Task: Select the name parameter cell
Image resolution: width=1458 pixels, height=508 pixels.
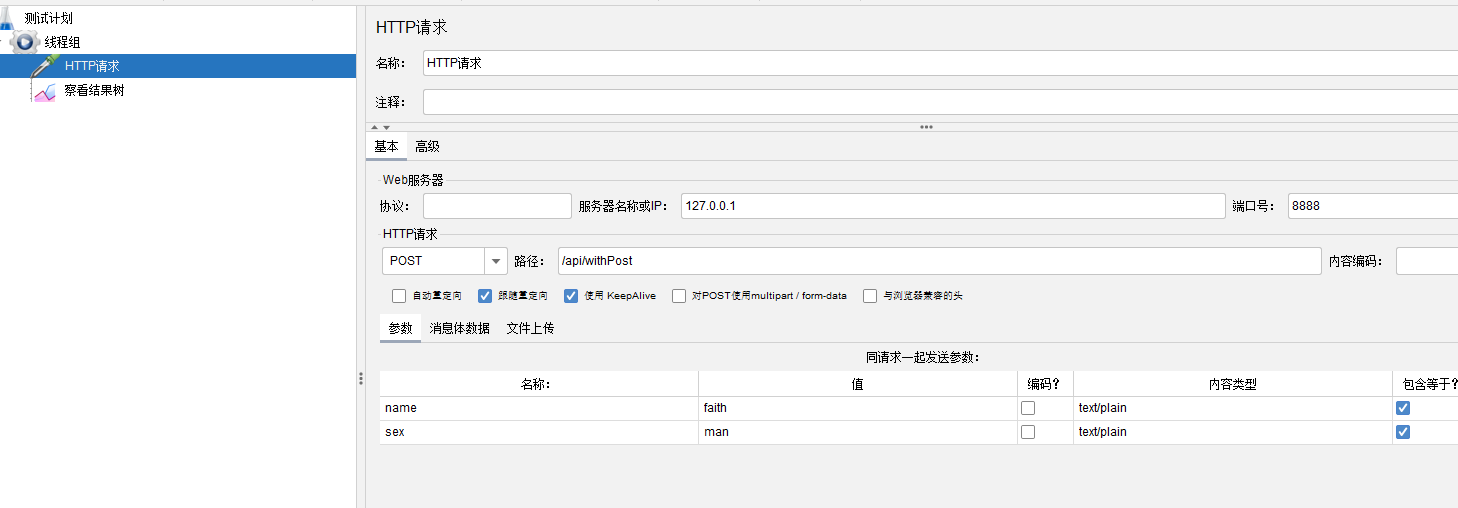Action: coord(539,408)
